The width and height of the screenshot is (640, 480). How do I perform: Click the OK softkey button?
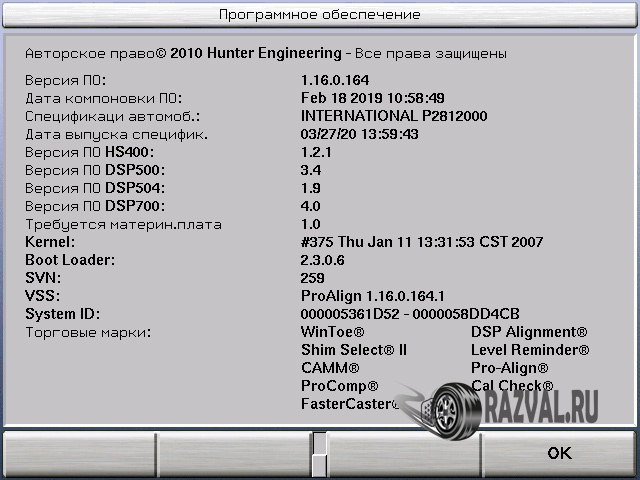click(x=558, y=453)
